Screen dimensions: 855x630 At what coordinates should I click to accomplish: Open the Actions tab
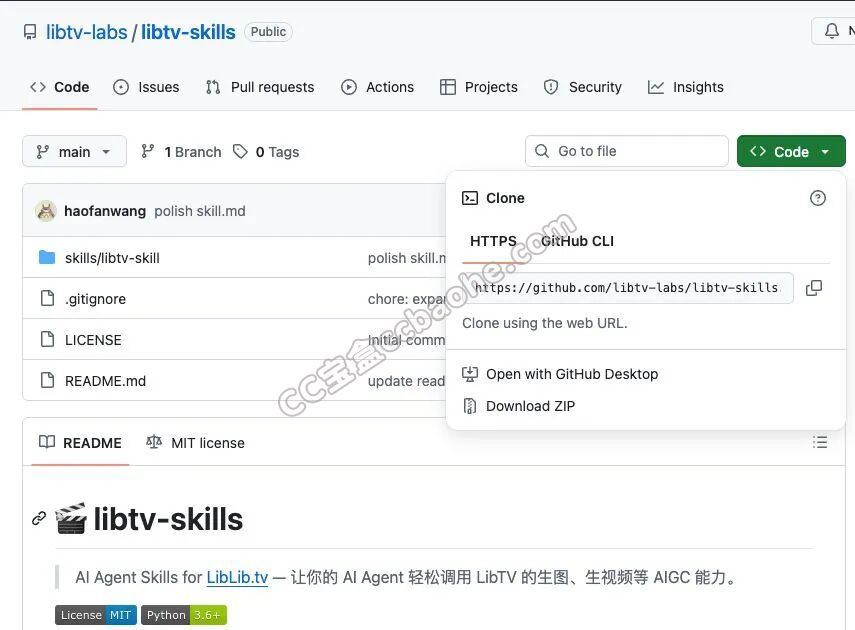(377, 87)
